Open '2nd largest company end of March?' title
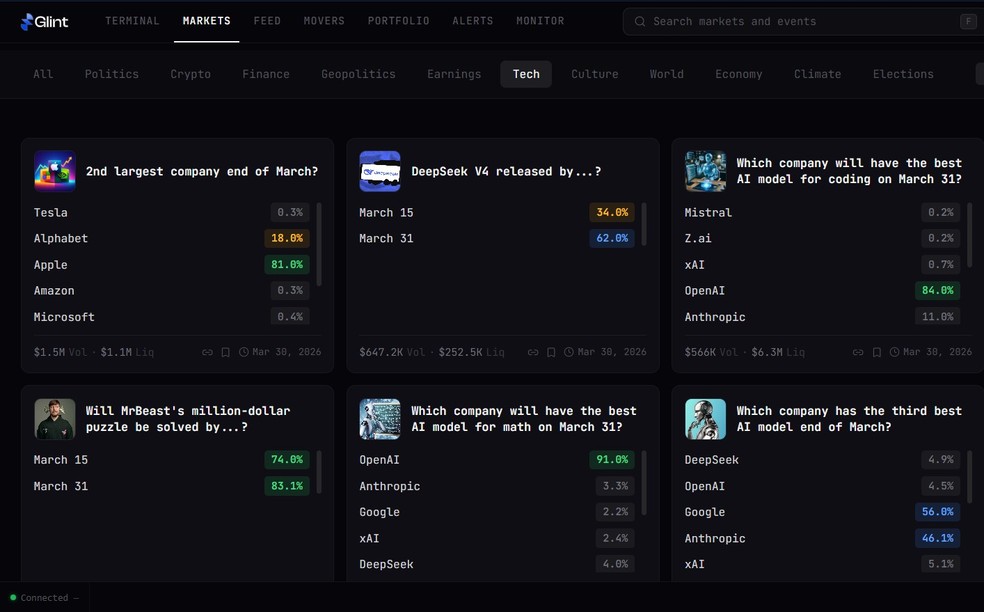The image size is (984, 612). click(201, 171)
